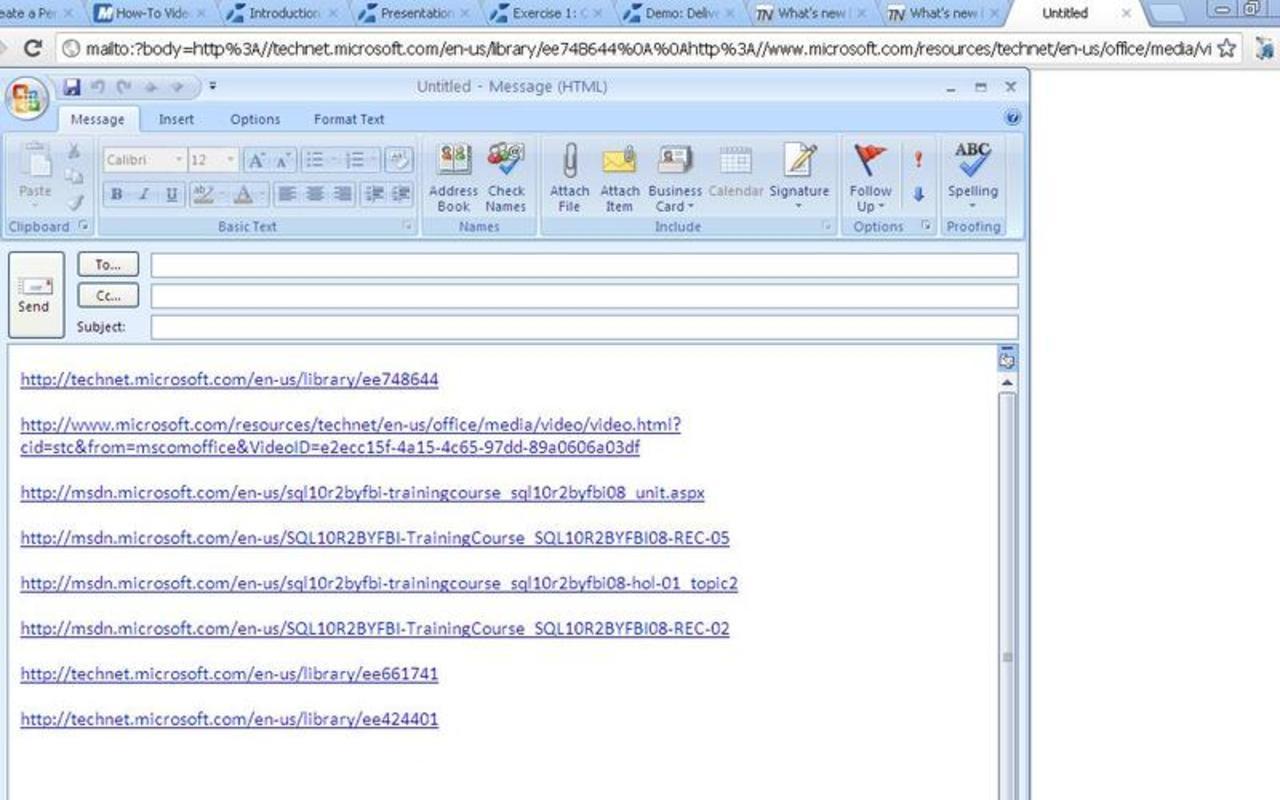
Task: Toggle Bold formatting
Action: pyautogui.click(x=117, y=194)
